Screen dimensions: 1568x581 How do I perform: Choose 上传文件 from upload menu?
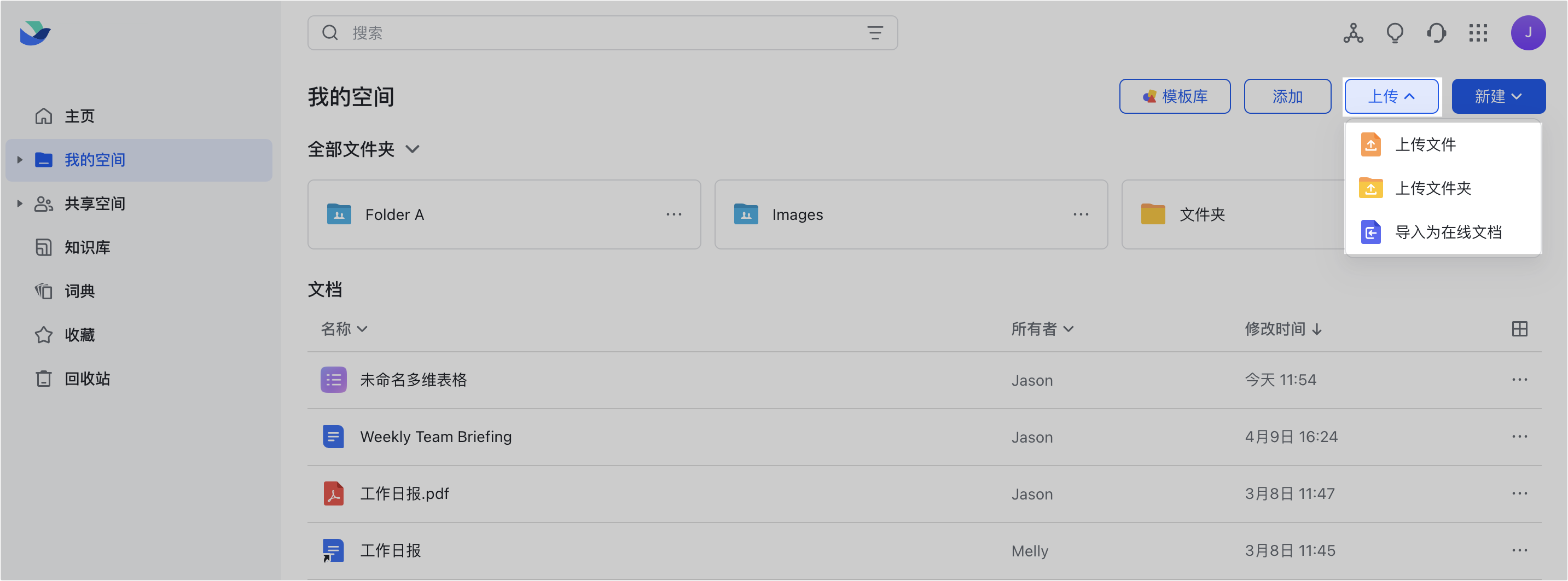1424,145
